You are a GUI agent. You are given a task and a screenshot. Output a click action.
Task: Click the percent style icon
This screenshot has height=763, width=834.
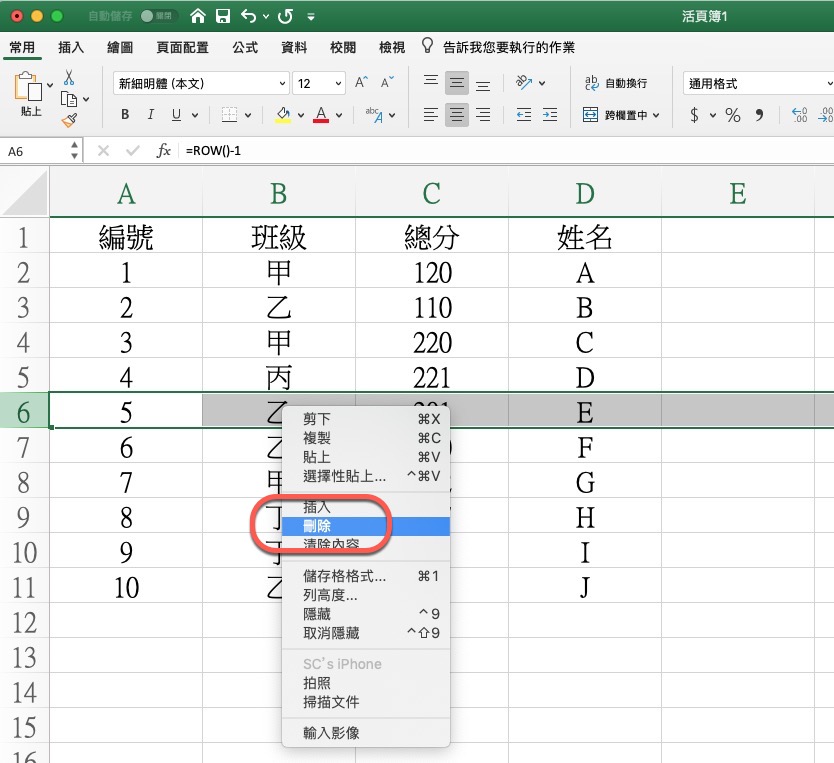coord(733,115)
